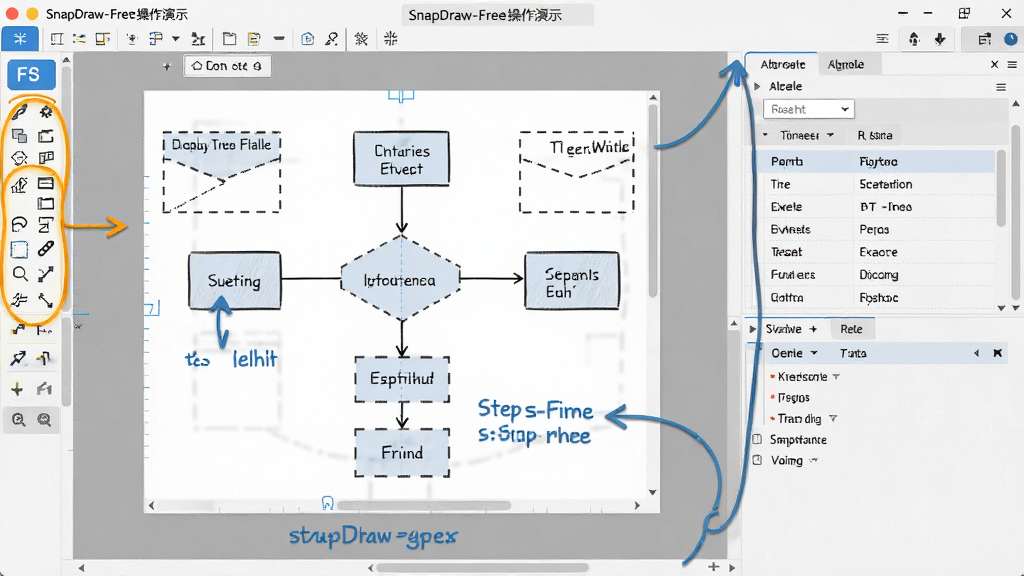Click the plus next to Svadwe
This screenshot has width=1024, height=576.
(x=813, y=329)
